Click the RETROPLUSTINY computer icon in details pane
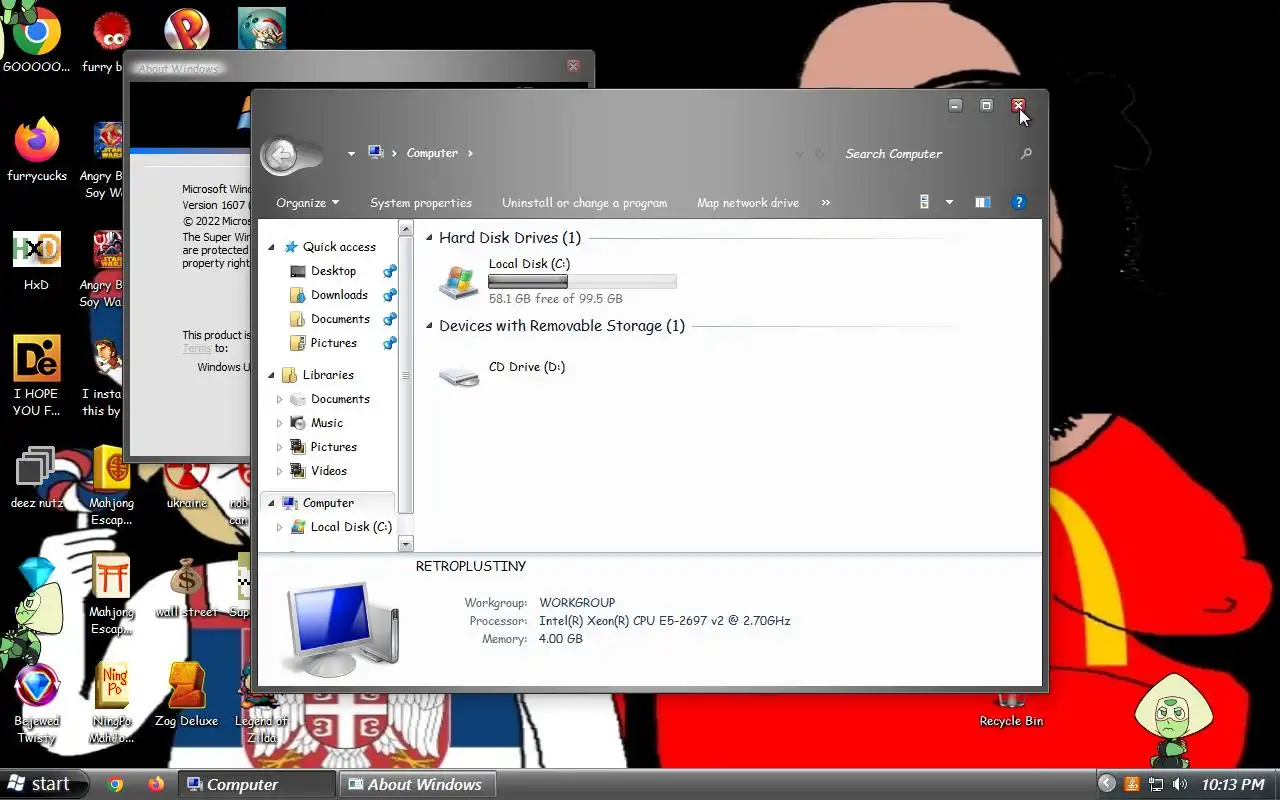This screenshot has width=1280, height=800. click(x=343, y=628)
